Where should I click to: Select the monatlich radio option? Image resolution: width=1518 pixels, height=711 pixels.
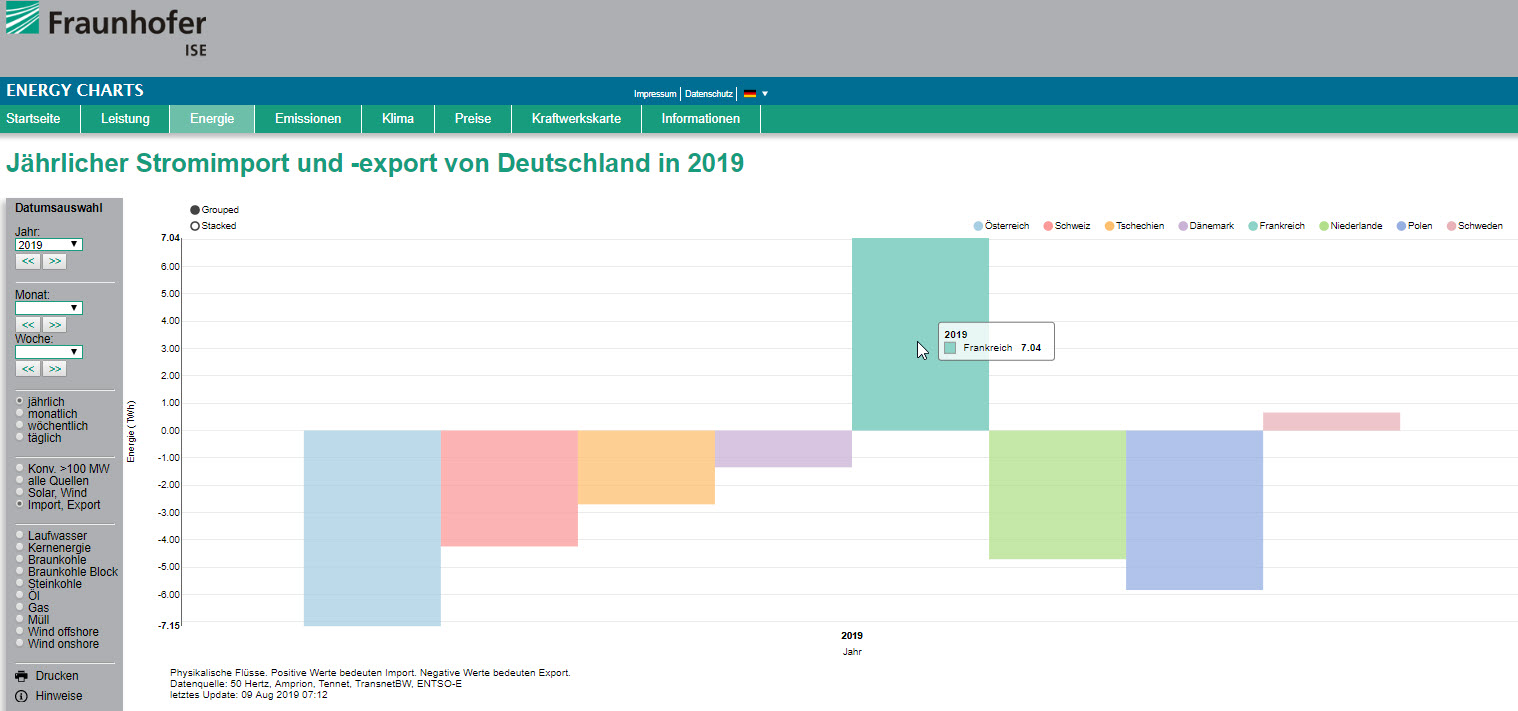20,414
